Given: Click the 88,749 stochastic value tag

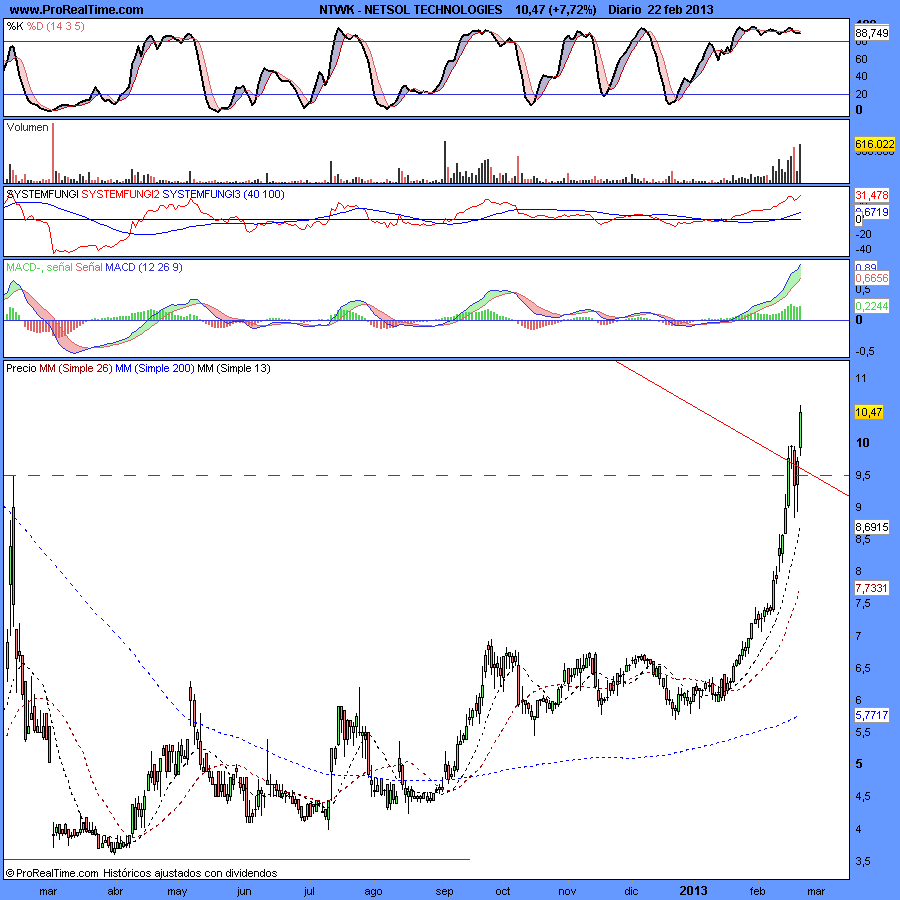Looking at the screenshot, I should tap(872, 33).
